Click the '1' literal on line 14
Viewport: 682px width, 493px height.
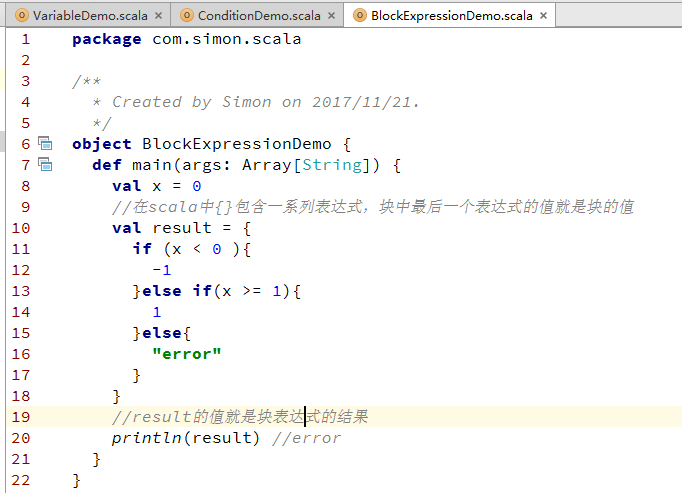(157, 312)
